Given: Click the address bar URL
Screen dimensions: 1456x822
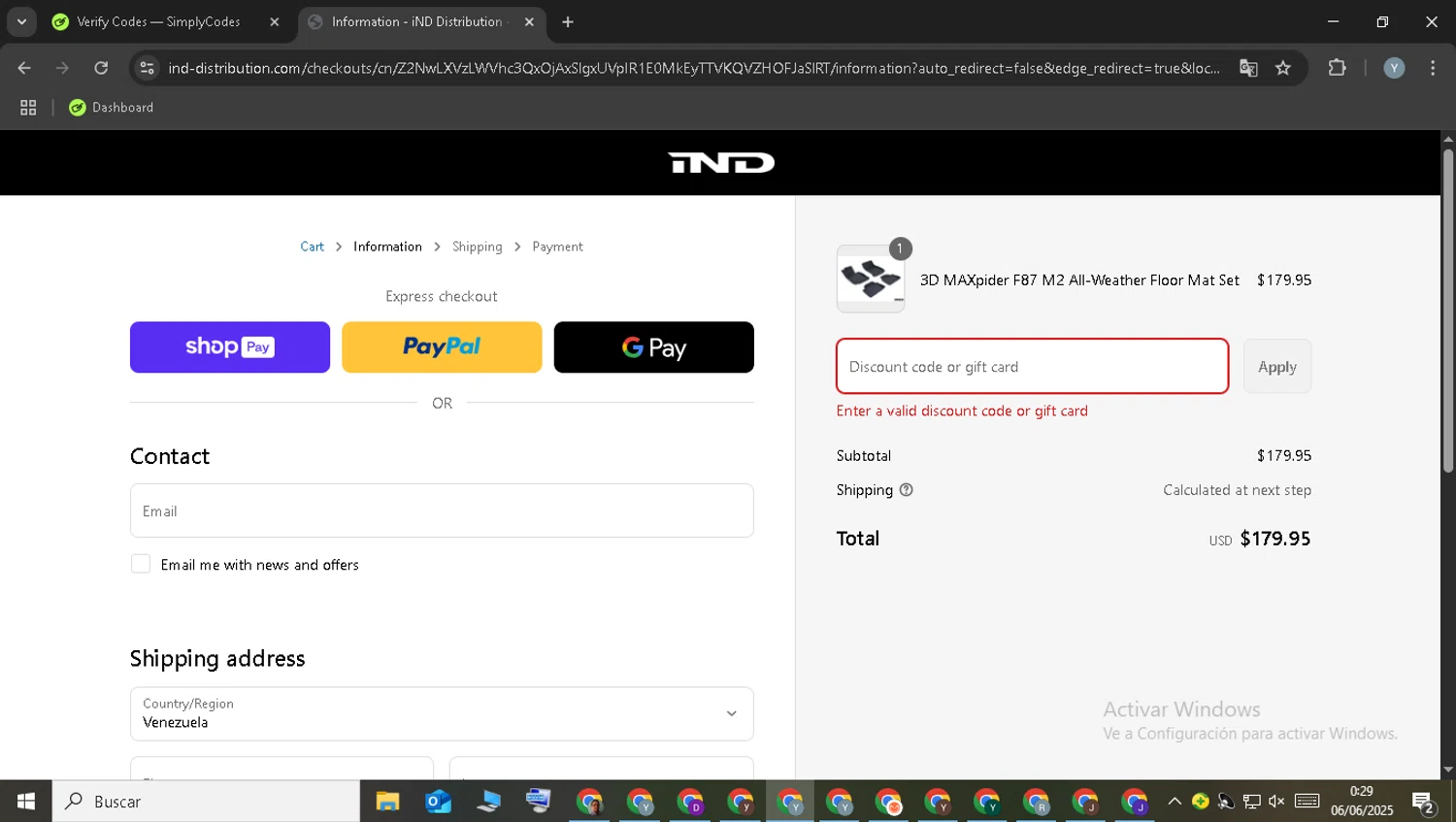Looking at the screenshot, I should pyautogui.click(x=693, y=68).
